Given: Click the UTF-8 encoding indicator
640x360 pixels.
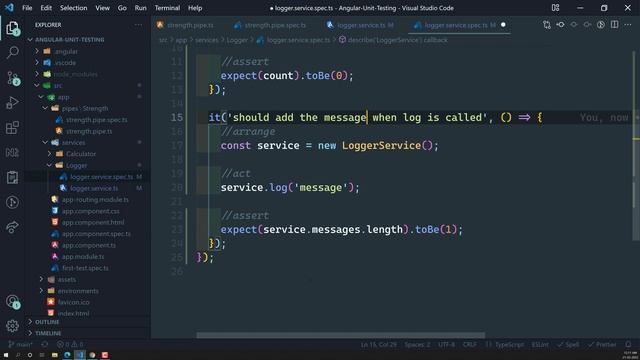Looking at the screenshot, I should 446,344.
